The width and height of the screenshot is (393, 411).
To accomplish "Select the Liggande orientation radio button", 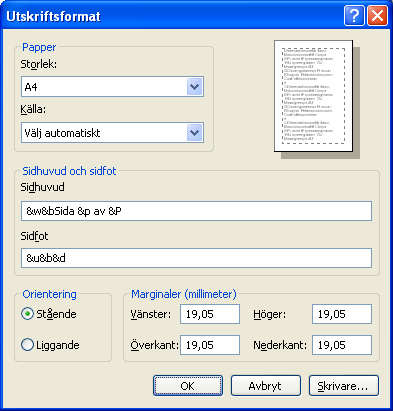I will (x=27, y=345).
